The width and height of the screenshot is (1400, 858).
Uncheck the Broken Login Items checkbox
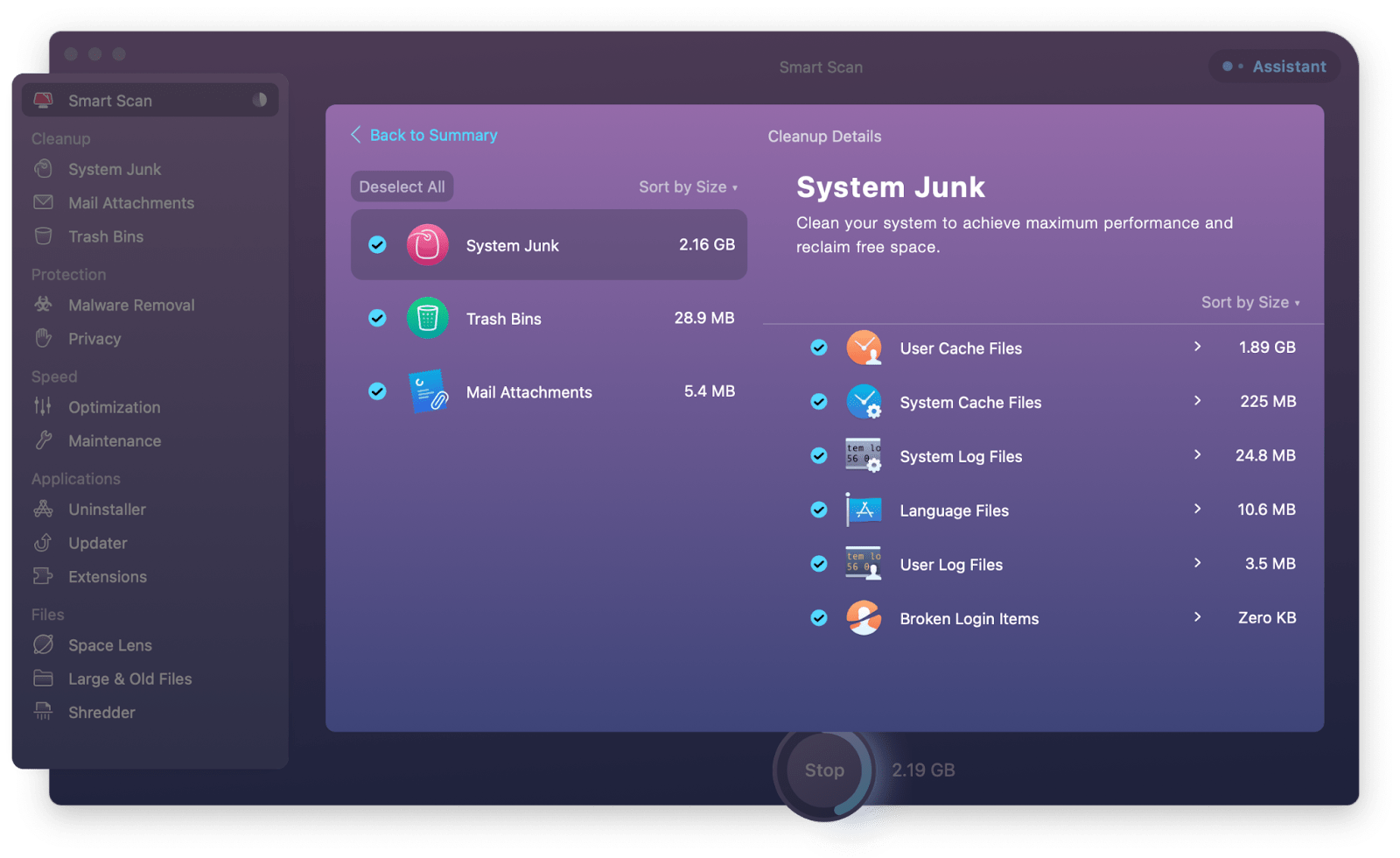819,618
